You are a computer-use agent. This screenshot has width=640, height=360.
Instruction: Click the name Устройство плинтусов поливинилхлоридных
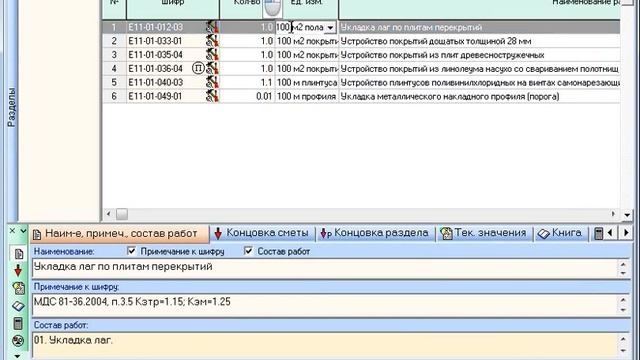tap(480, 82)
